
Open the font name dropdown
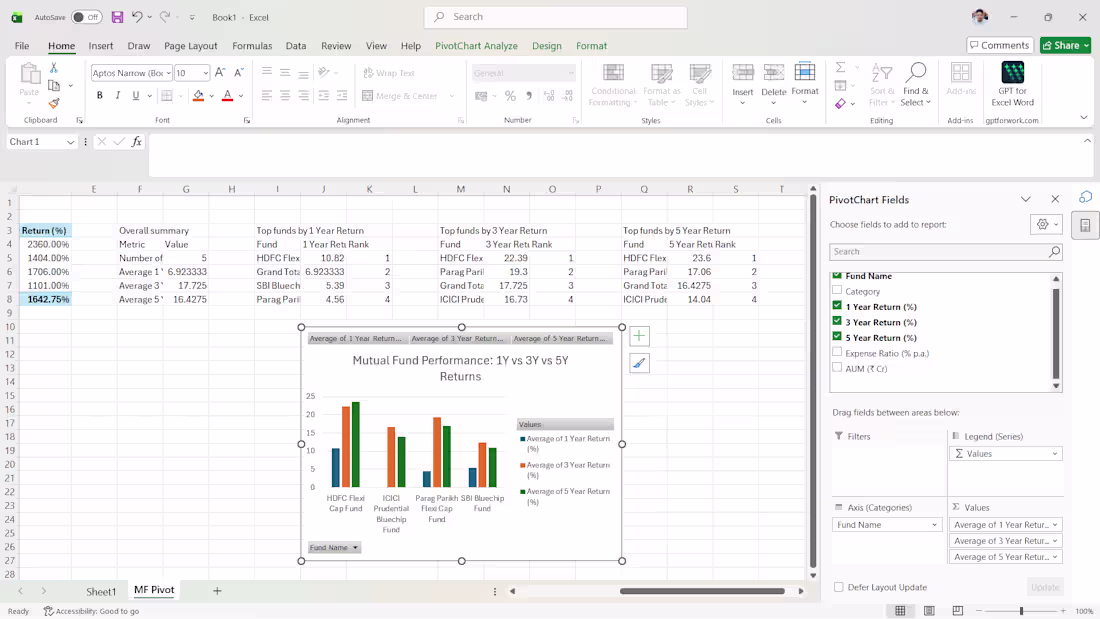coord(168,73)
